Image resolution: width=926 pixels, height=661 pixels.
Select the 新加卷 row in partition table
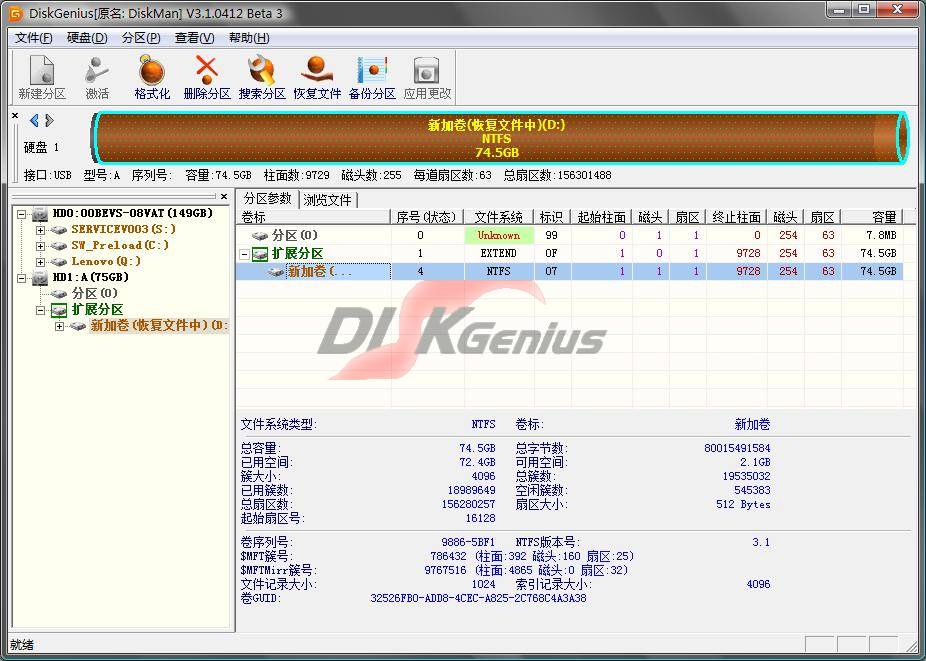coord(569,271)
